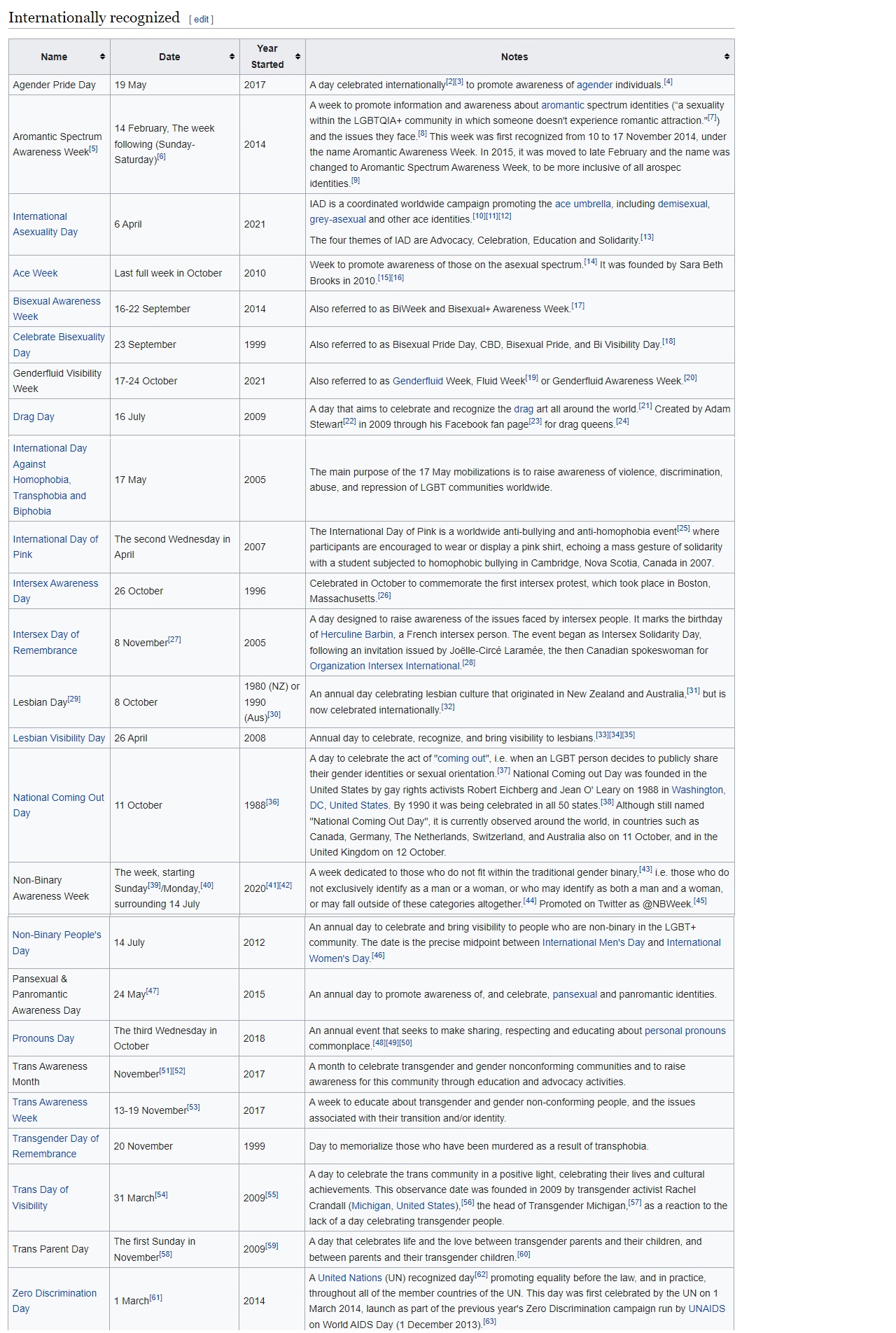Follow the ace umbrella link
896x1333 pixels.
(x=582, y=204)
